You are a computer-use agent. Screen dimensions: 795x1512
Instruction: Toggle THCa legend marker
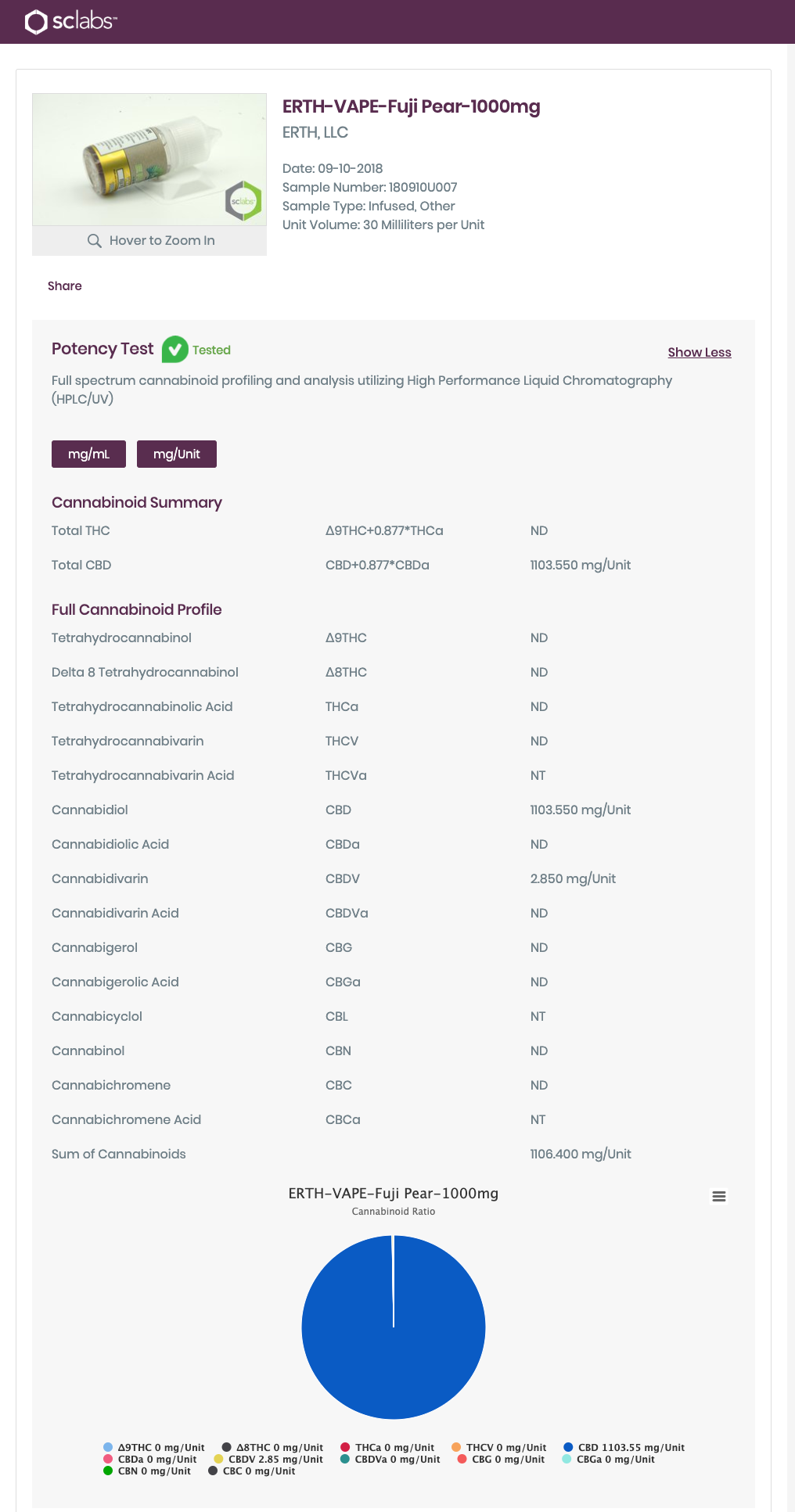[346, 1448]
